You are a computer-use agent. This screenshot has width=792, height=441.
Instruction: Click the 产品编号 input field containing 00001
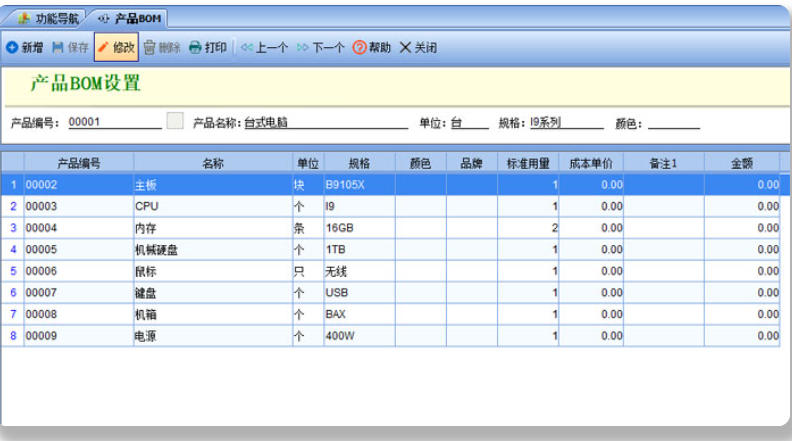coord(113,123)
